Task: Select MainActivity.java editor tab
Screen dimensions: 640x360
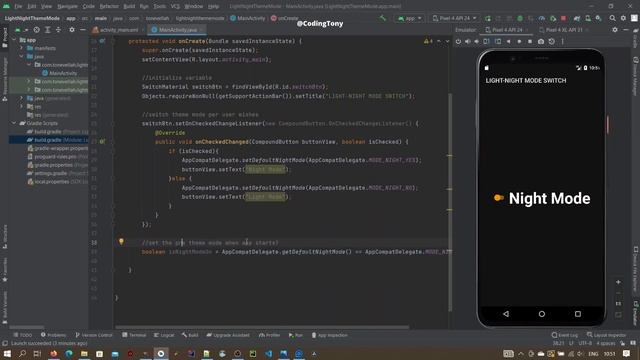Action: click(x=177, y=30)
